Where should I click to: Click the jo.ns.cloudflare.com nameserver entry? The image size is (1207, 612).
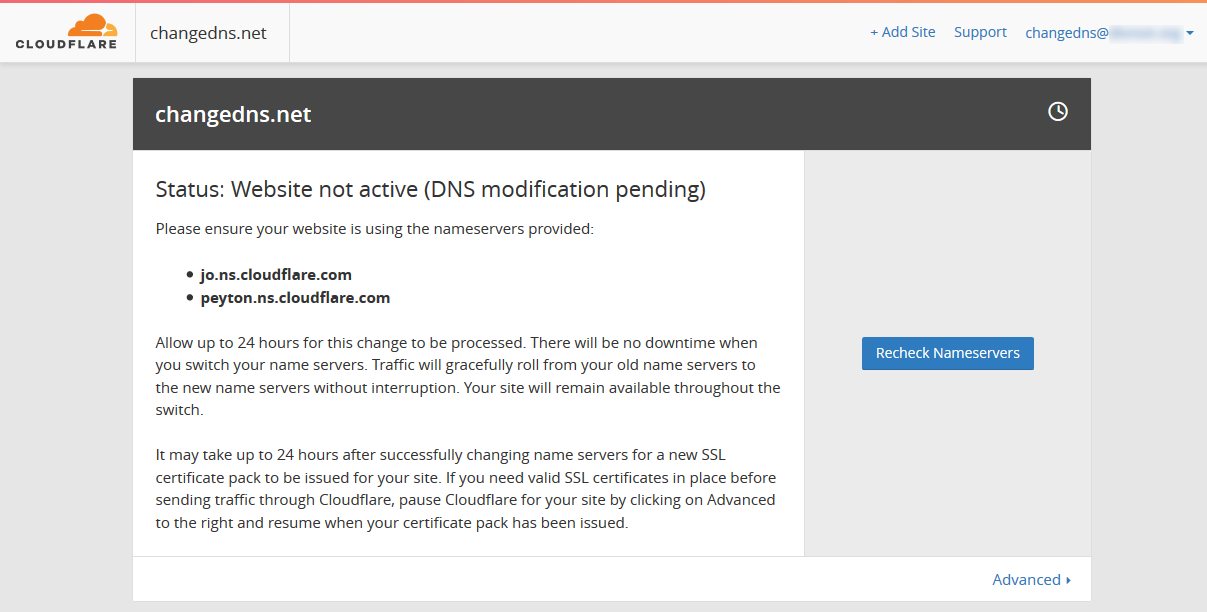point(276,274)
